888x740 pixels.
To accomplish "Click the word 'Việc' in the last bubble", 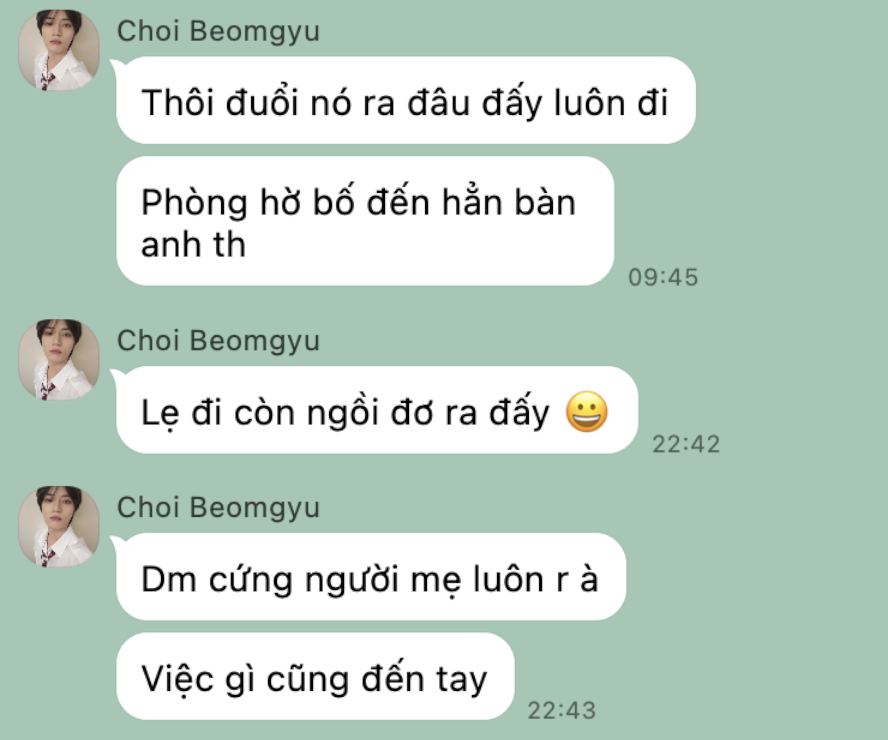I will pos(178,678).
